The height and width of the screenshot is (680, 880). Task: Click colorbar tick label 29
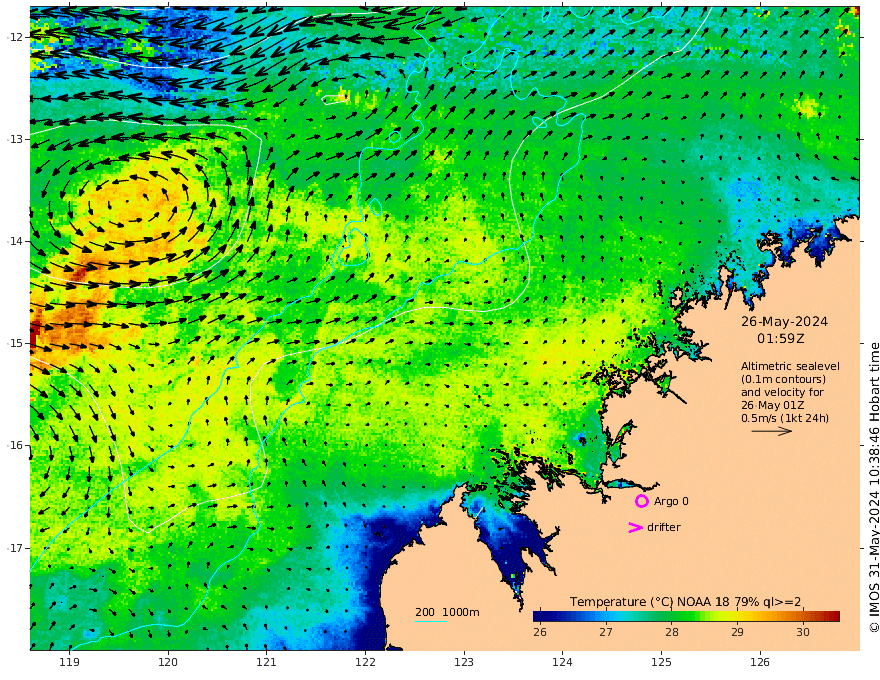737,632
